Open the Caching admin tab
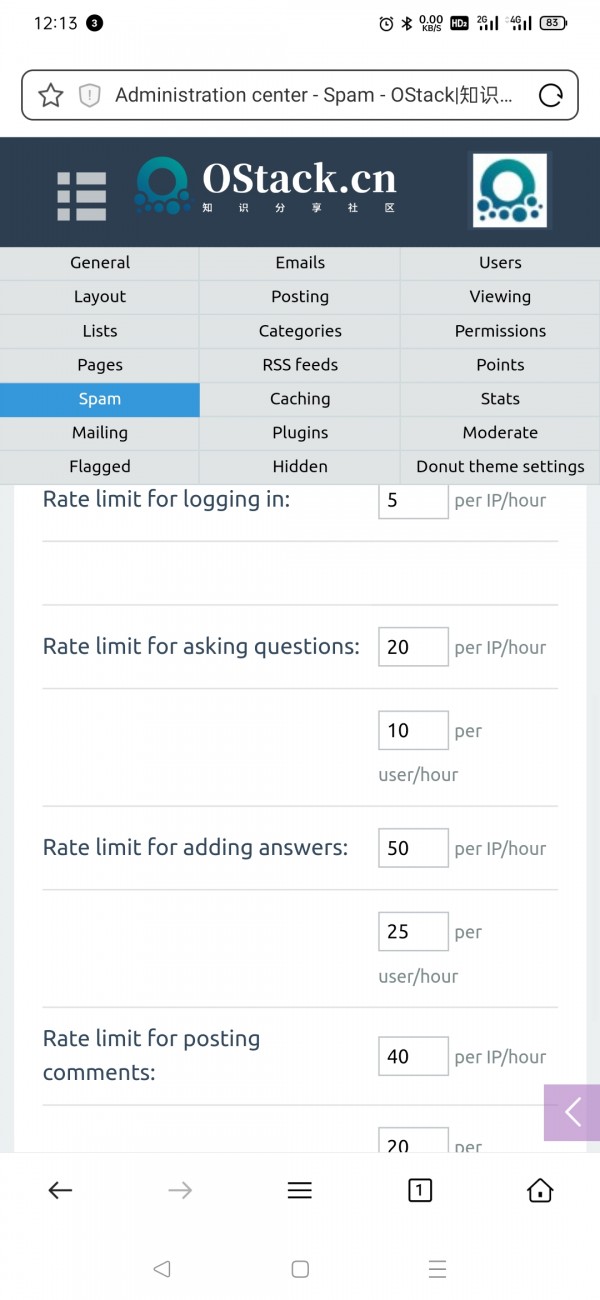The height and width of the screenshot is (1300, 600). [300, 399]
